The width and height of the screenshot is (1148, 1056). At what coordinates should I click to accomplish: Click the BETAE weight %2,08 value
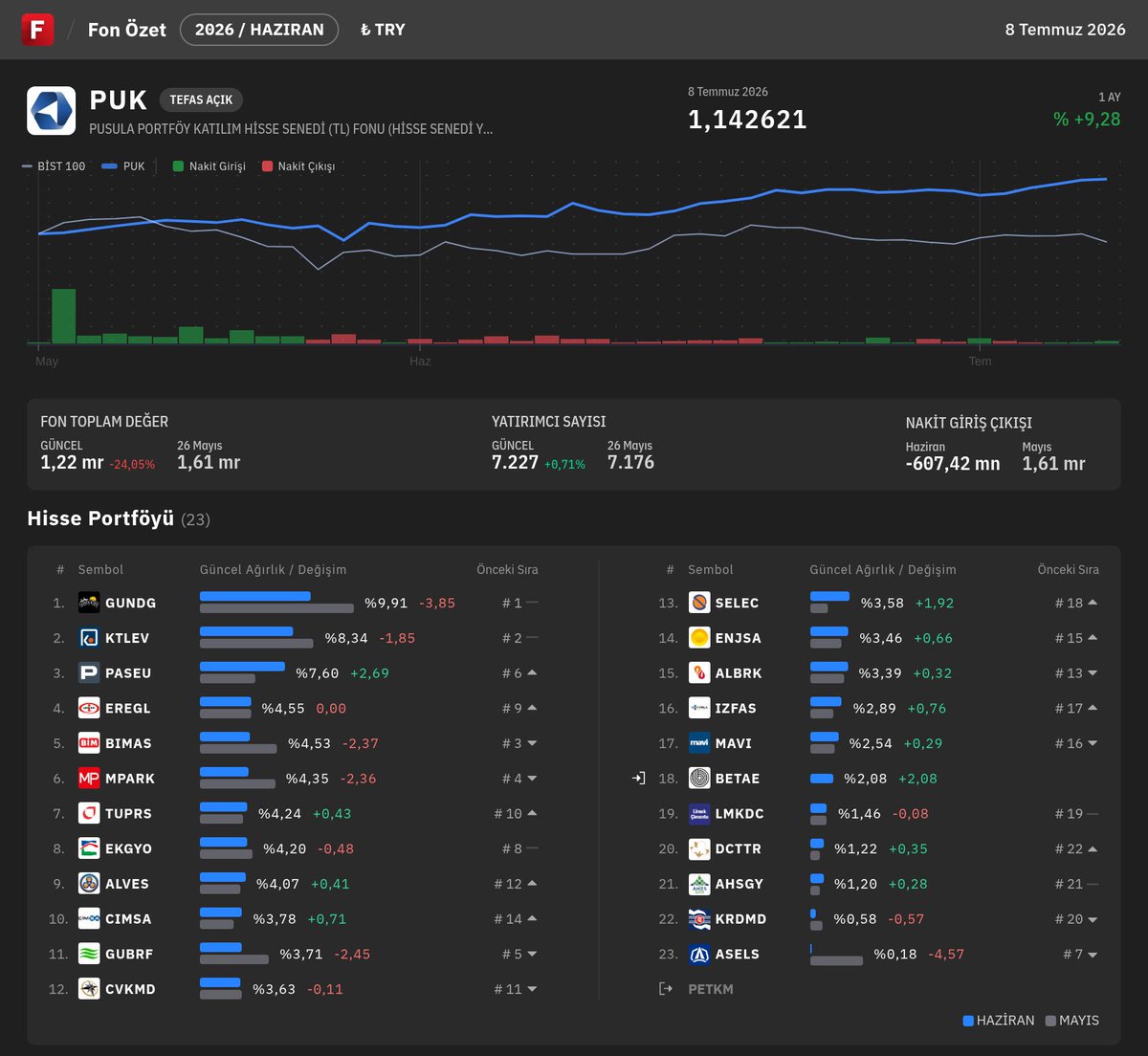coord(865,779)
